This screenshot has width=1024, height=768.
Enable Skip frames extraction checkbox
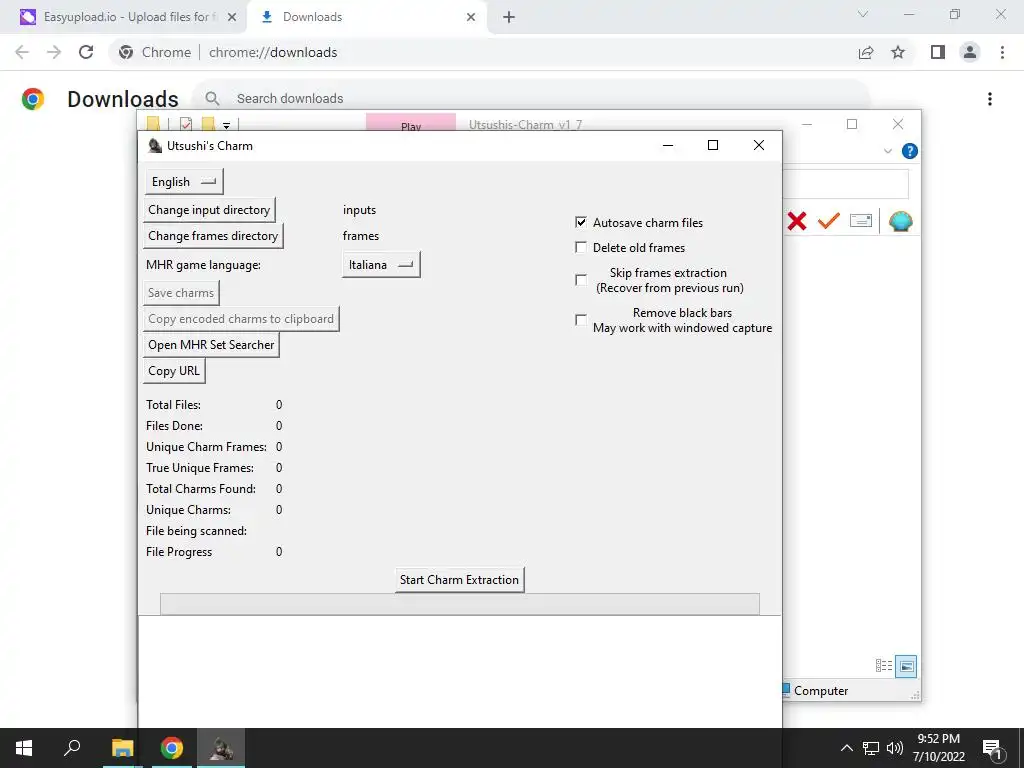(581, 280)
